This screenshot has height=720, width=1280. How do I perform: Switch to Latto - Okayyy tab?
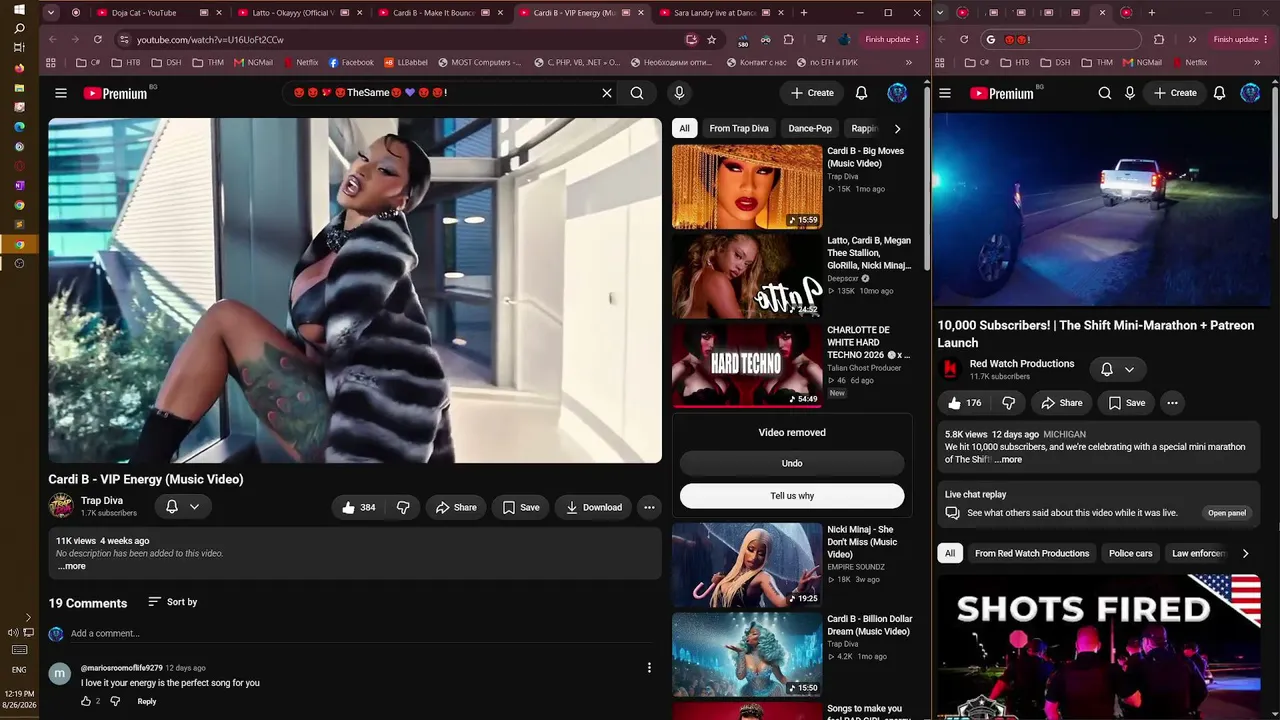[292, 13]
